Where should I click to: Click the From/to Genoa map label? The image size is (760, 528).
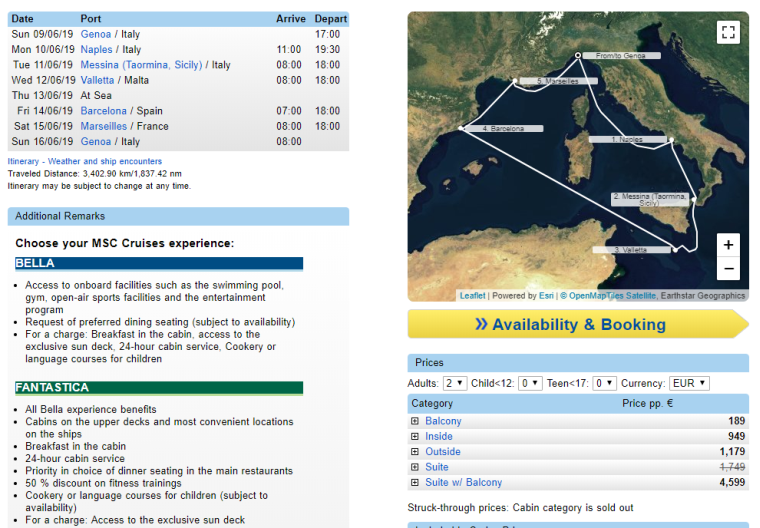point(620,56)
